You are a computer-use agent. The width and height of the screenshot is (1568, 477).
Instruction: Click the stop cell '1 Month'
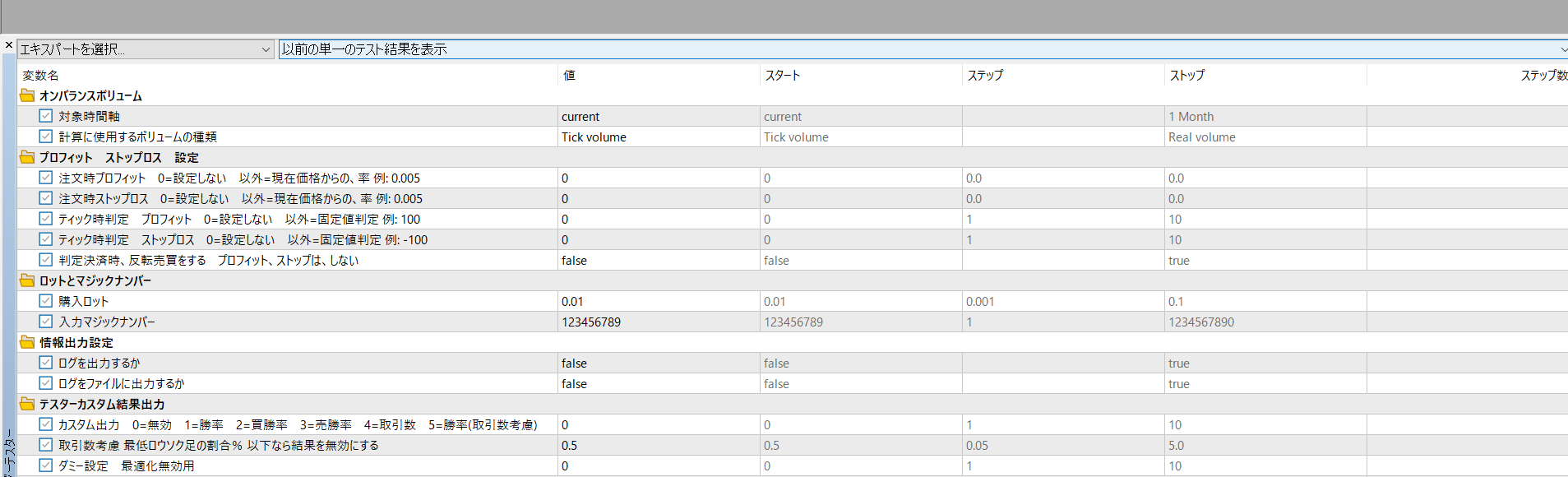click(1266, 116)
